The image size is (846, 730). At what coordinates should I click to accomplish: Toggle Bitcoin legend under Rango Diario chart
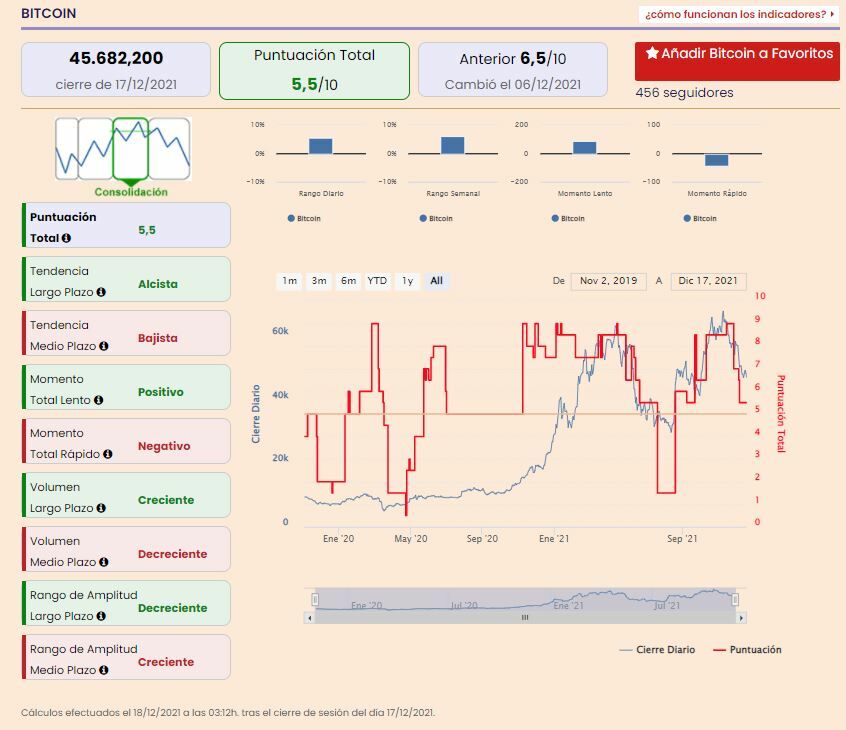(x=304, y=219)
